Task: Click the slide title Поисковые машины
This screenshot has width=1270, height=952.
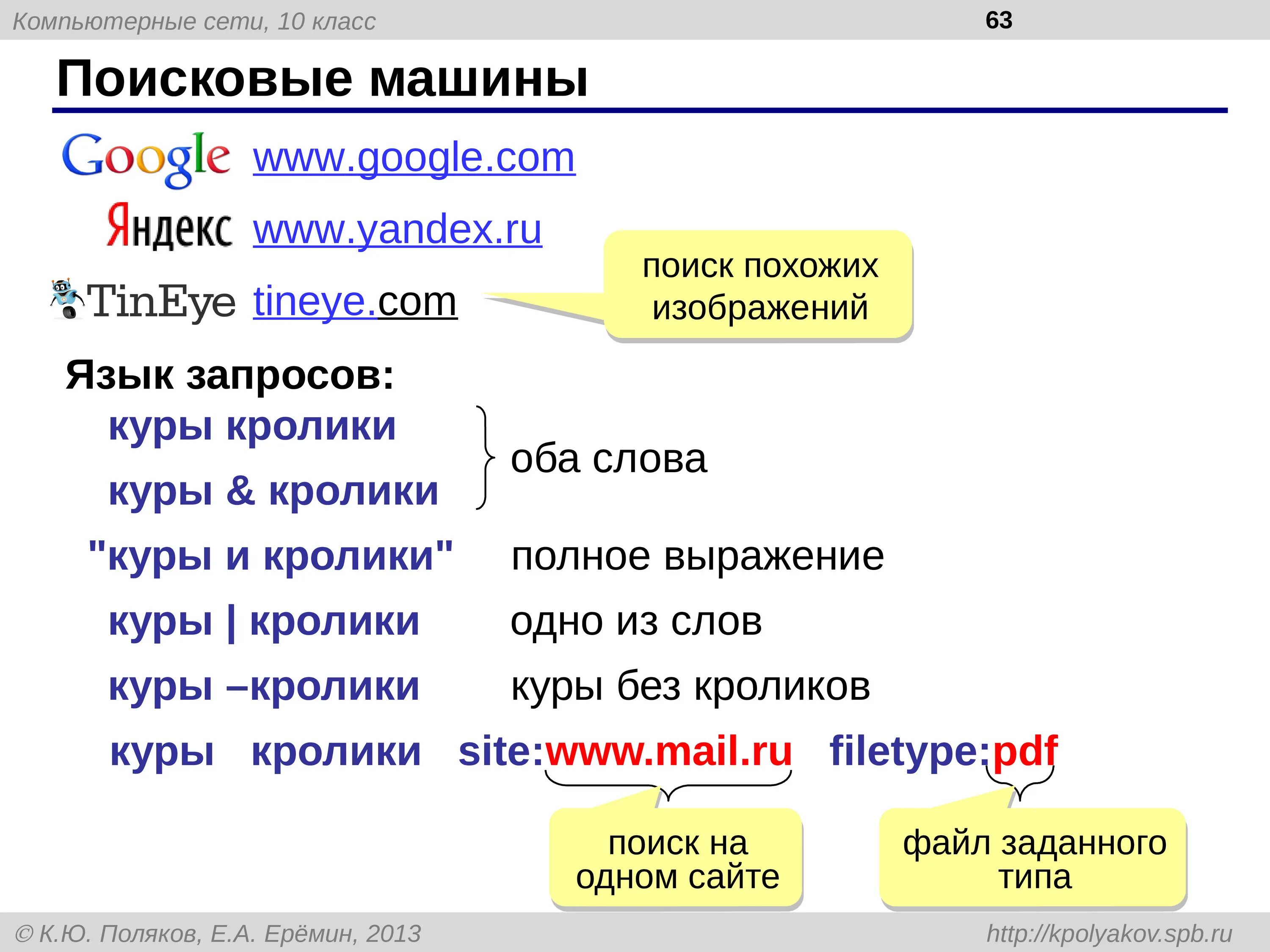Action: pos(323,79)
